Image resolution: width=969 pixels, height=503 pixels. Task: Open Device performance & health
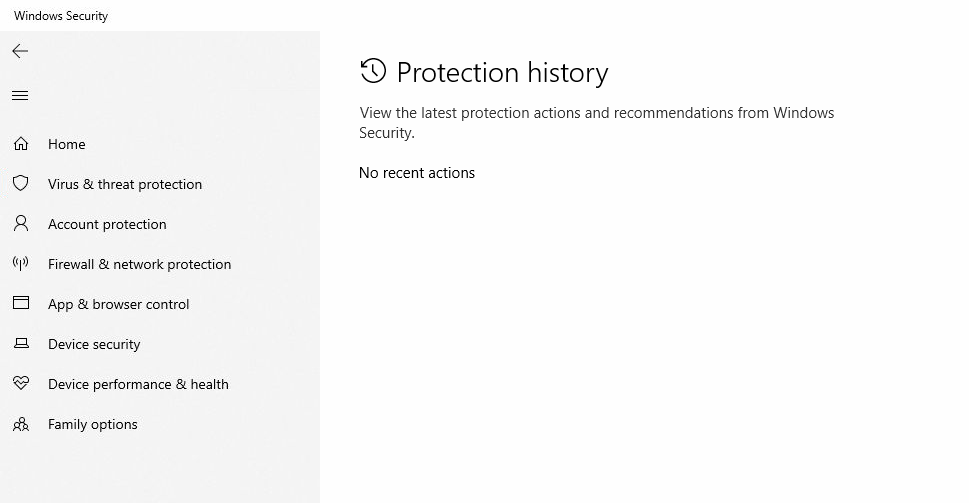click(138, 384)
